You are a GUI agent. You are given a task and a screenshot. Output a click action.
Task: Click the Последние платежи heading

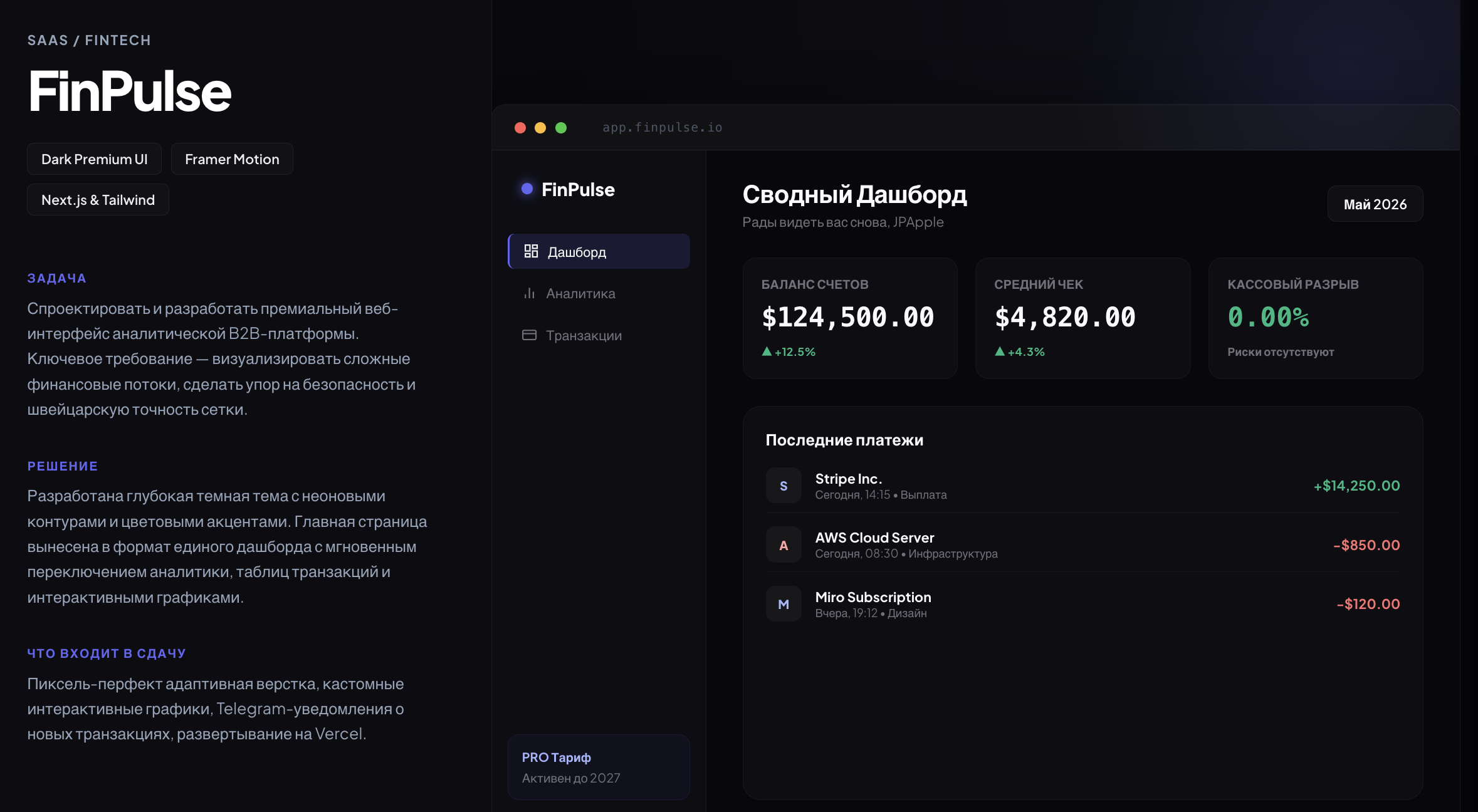click(844, 440)
